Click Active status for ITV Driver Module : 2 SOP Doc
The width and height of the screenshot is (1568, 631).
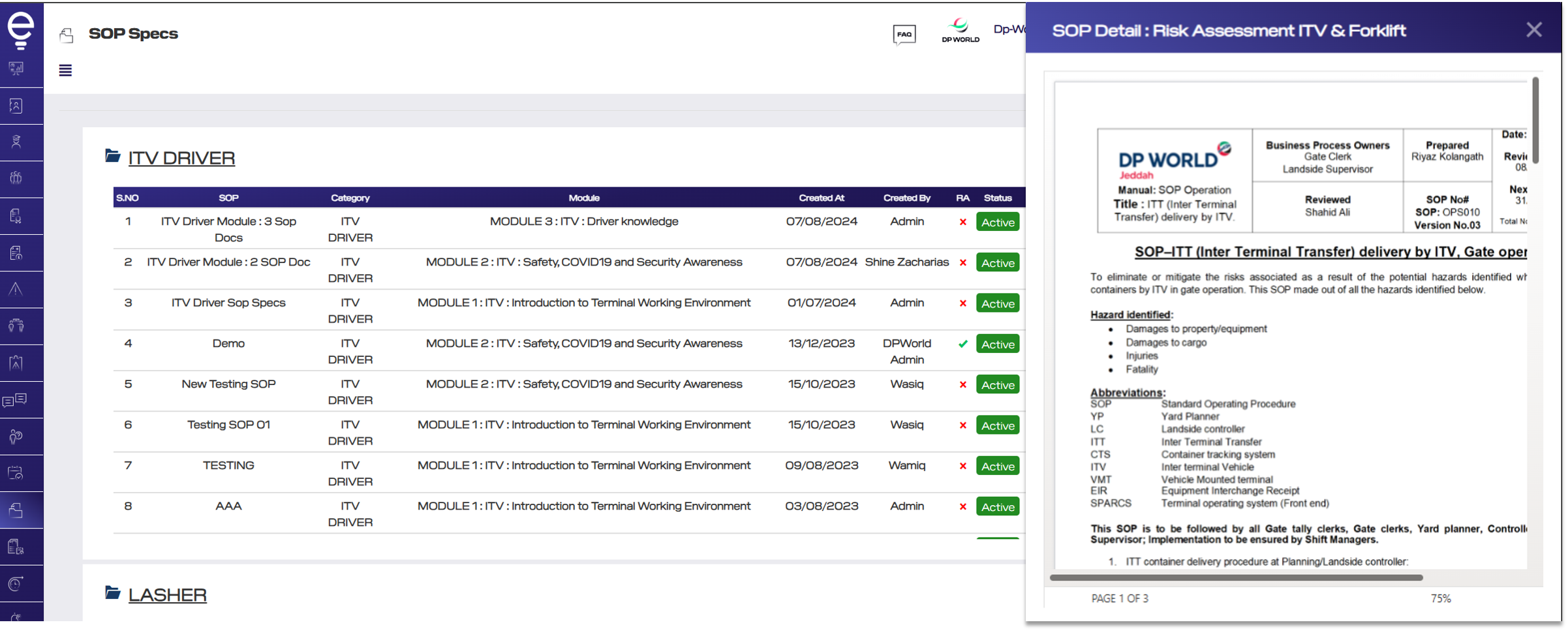(998, 262)
